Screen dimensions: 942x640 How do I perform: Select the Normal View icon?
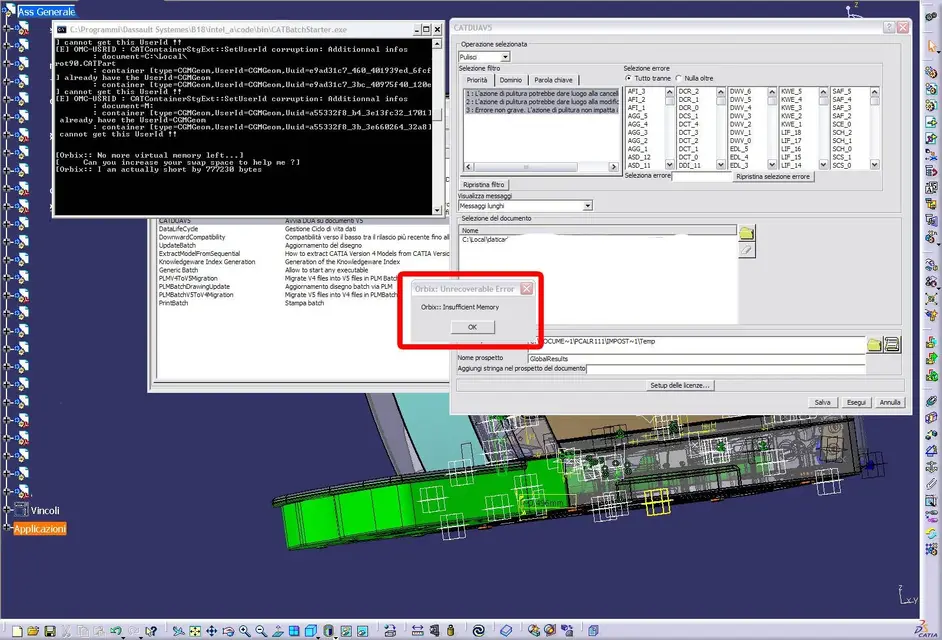point(278,630)
